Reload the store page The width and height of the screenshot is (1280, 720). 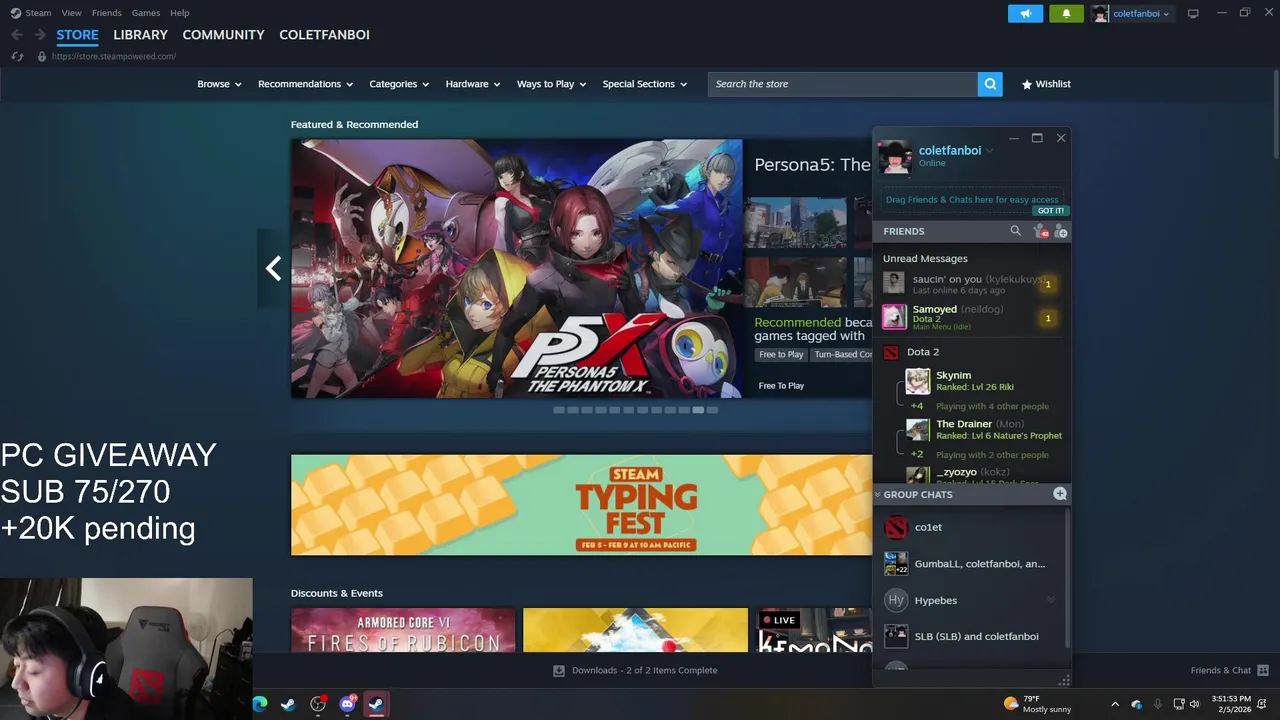point(17,56)
